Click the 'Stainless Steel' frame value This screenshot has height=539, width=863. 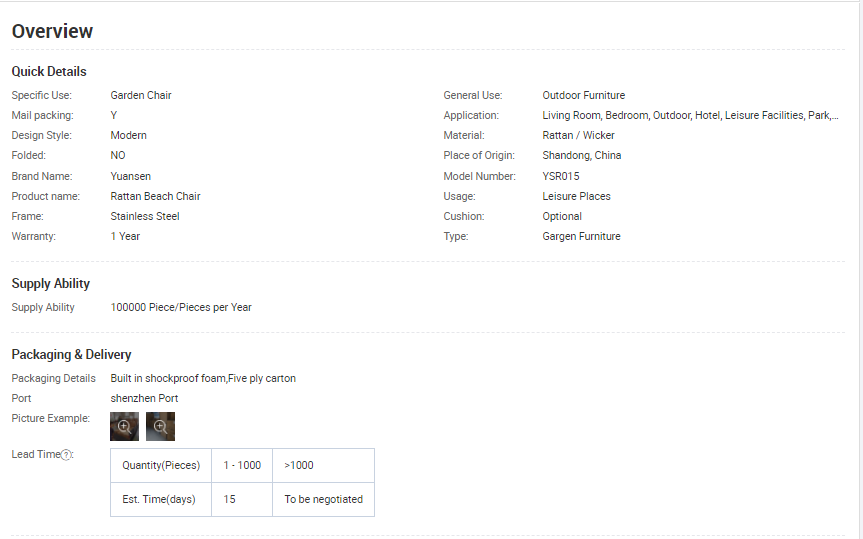145,217
